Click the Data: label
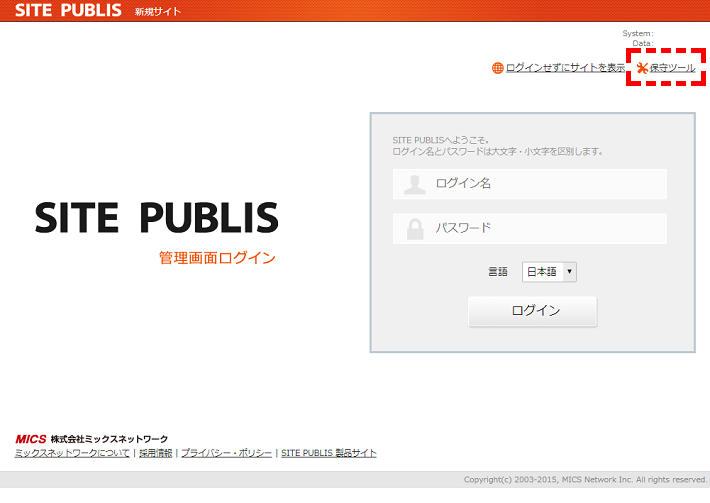 pyautogui.click(x=643, y=43)
